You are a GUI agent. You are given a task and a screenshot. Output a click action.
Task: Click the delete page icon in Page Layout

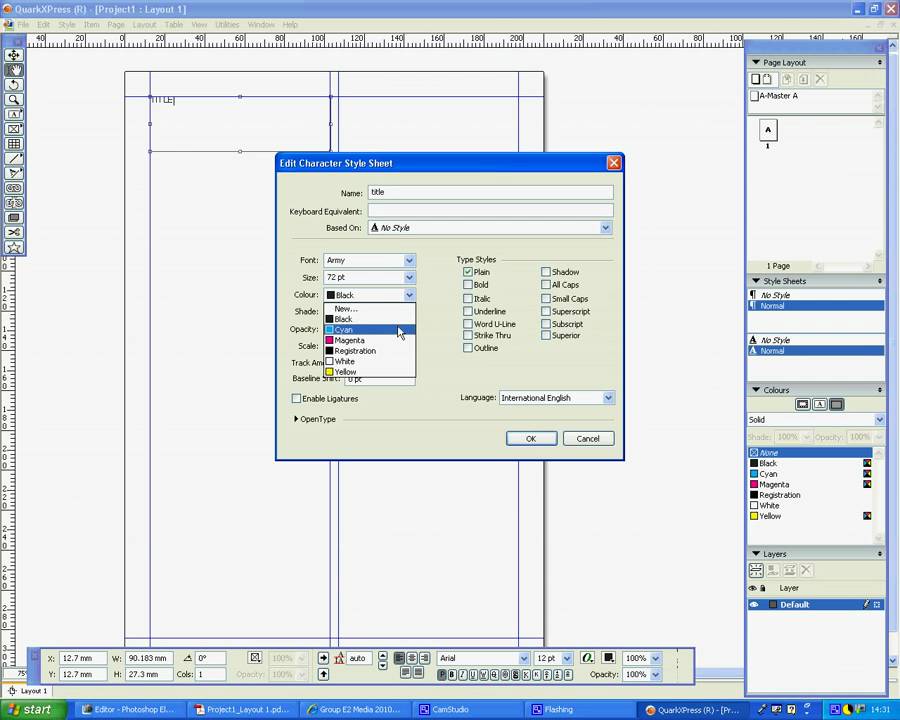click(821, 79)
